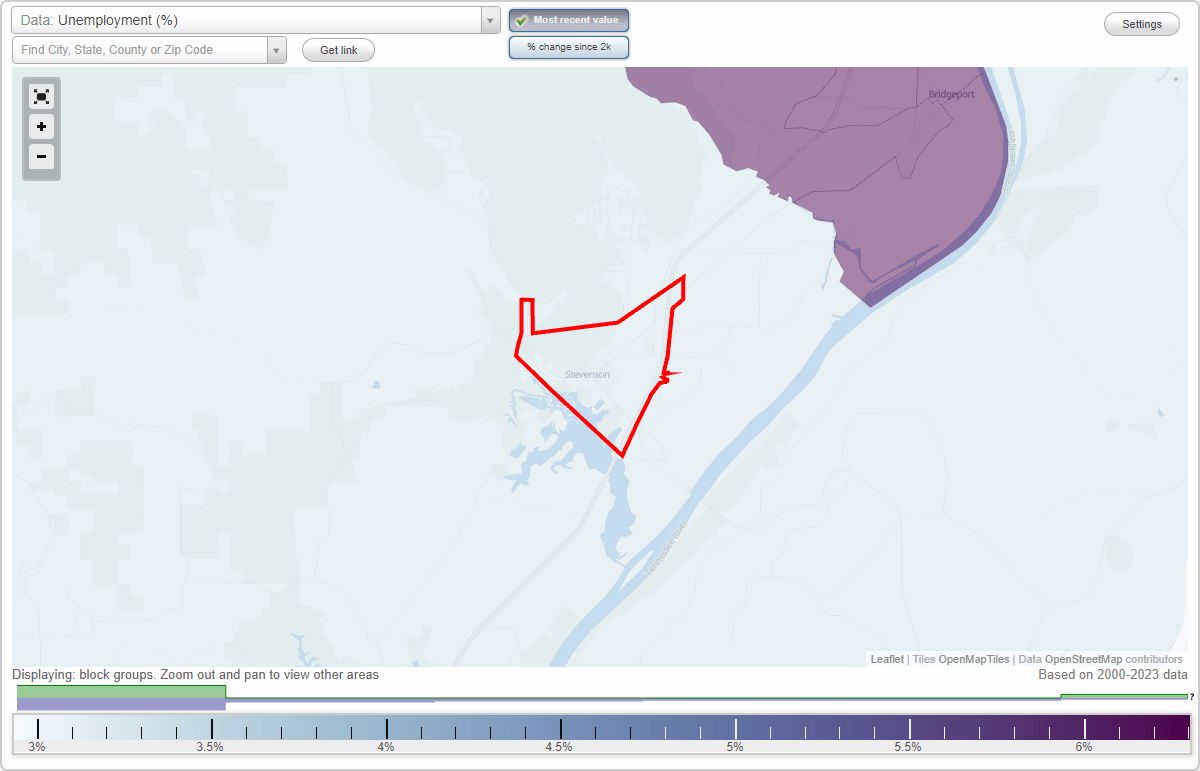Viewport: 1200px width, 771px height.
Task: Click the green checkmark on Most recent value
Action: tap(523, 20)
